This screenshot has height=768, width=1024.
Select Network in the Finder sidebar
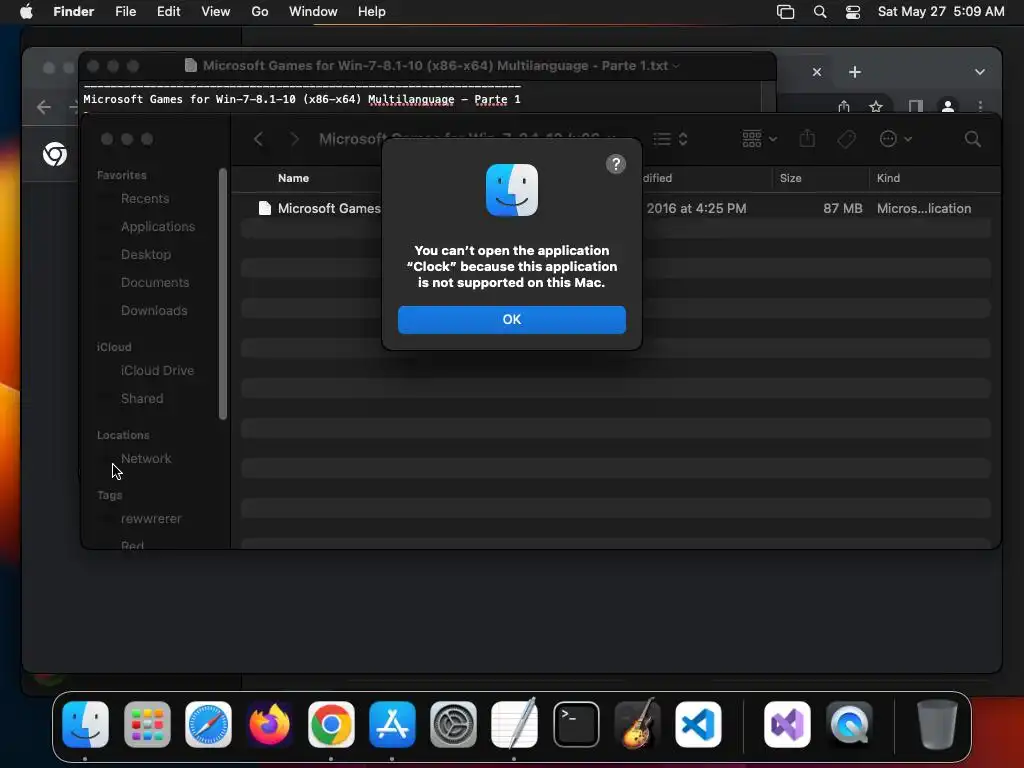pos(146,458)
